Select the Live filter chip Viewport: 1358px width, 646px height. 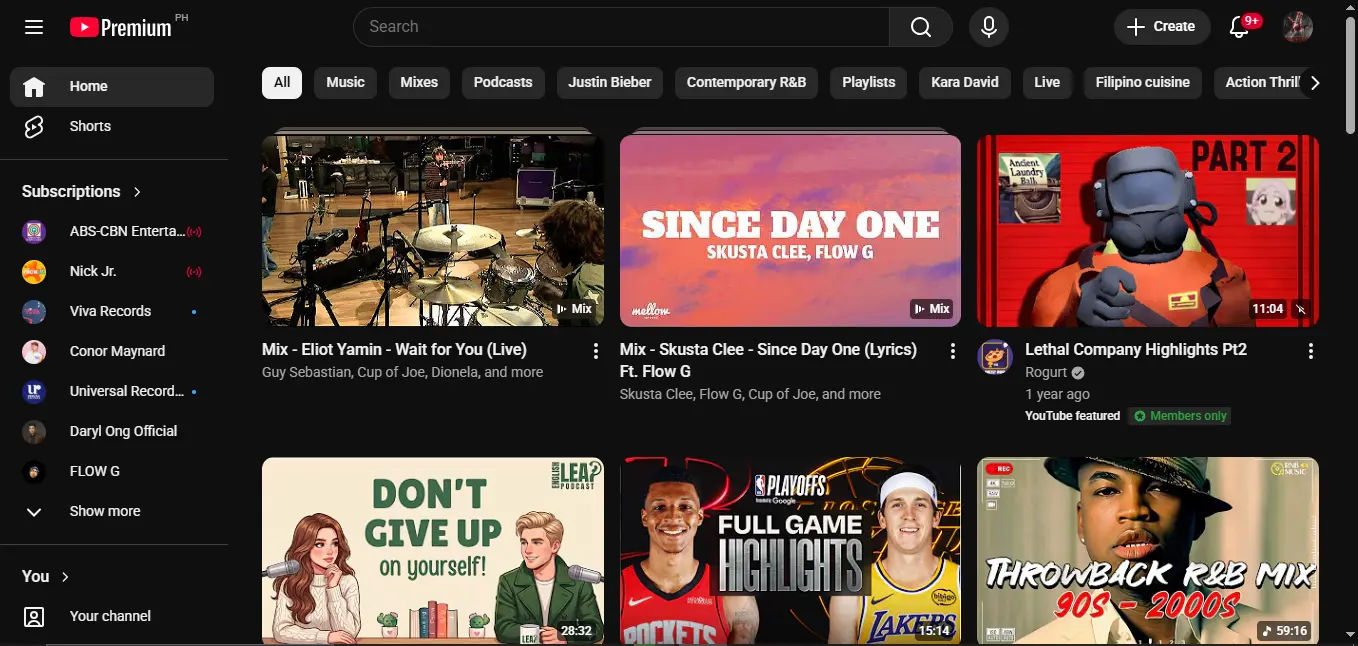click(x=1047, y=82)
